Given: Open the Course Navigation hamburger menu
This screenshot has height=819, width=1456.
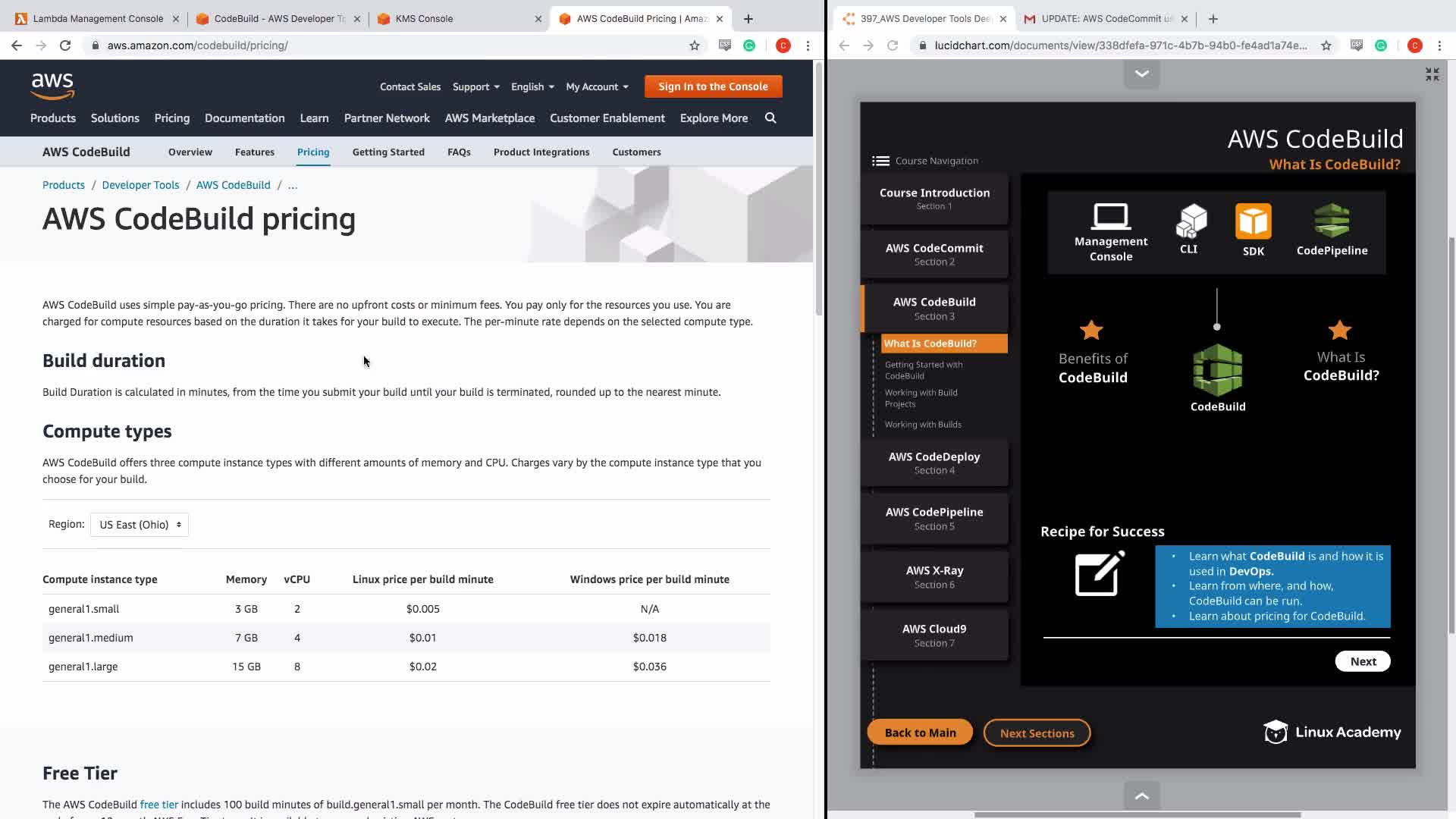Looking at the screenshot, I should coord(880,161).
